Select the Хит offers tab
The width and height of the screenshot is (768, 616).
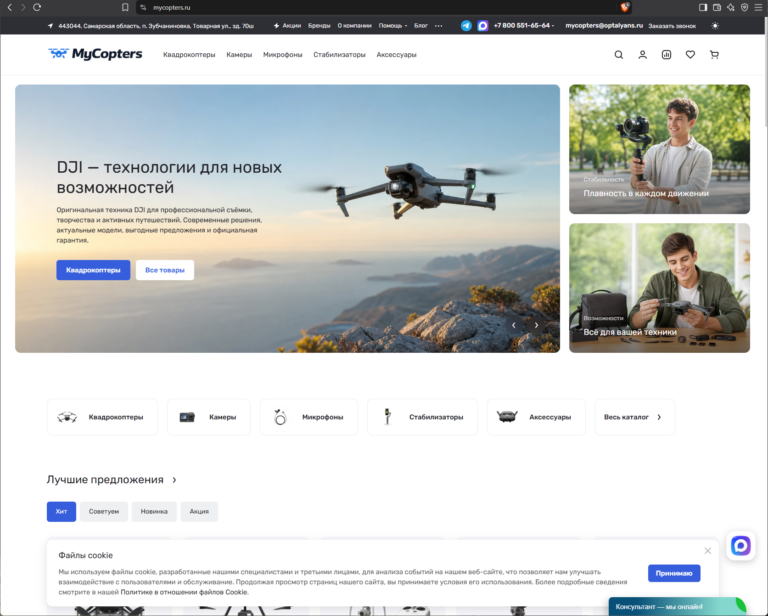pyautogui.click(x=61, y=511)
